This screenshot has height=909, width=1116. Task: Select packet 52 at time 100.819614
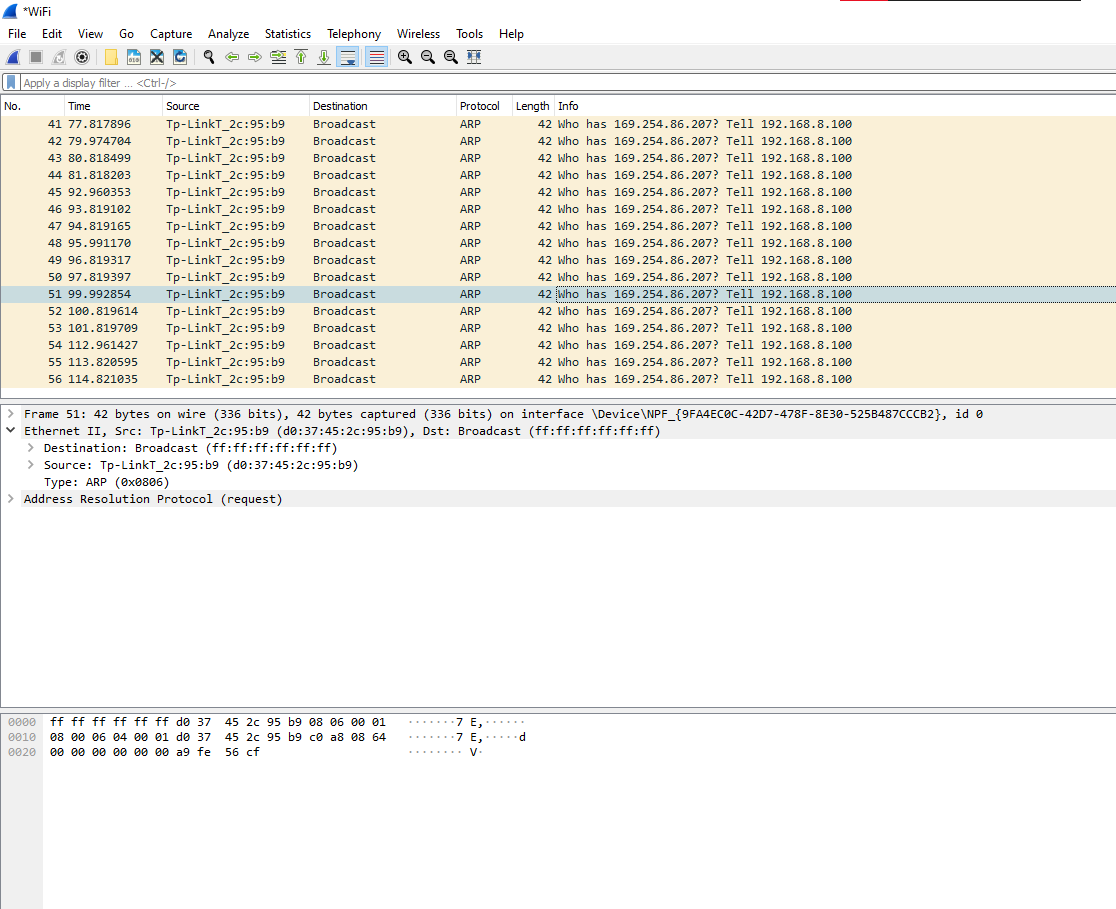[558, 311]
